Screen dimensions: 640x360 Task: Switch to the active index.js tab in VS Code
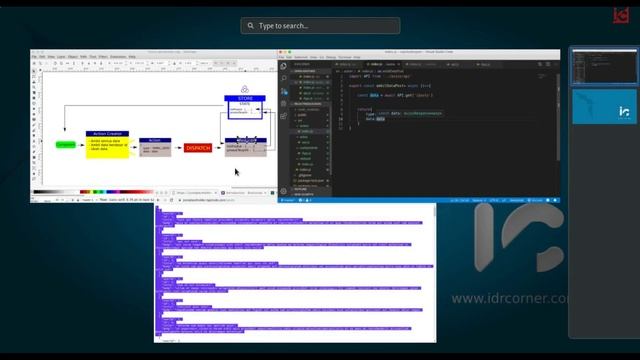[x=383, y=64]
